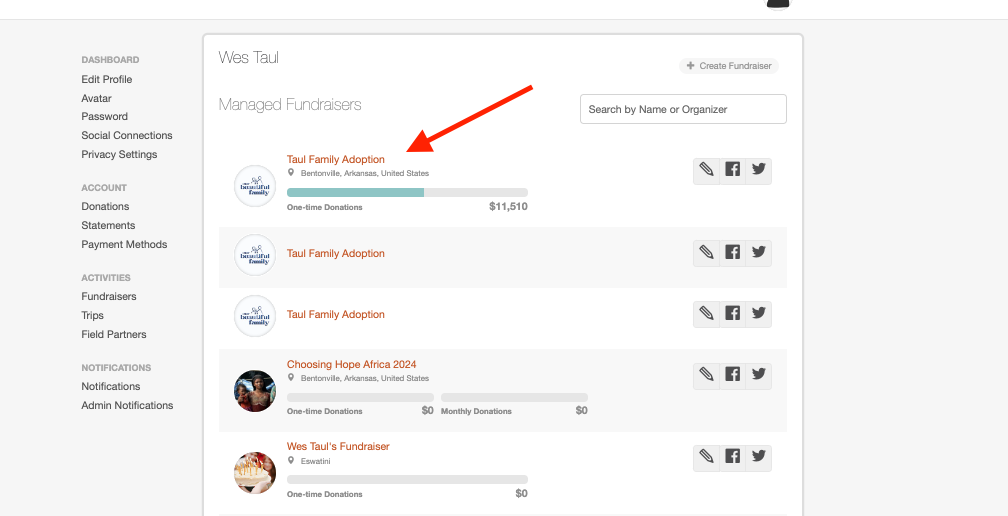Click the teal one-time donations progress bar
Screen dimensions: 1008x516
(x=355, y=192)
